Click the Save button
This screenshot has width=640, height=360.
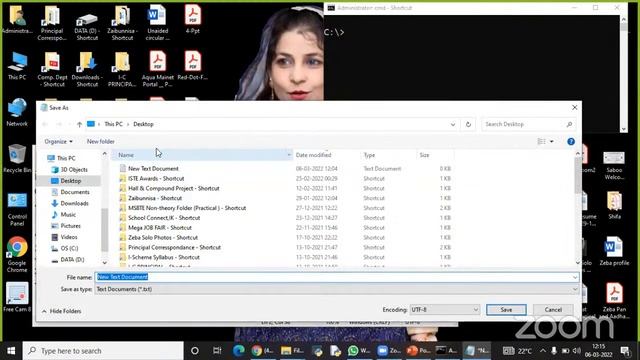click(x=506, y=310)
